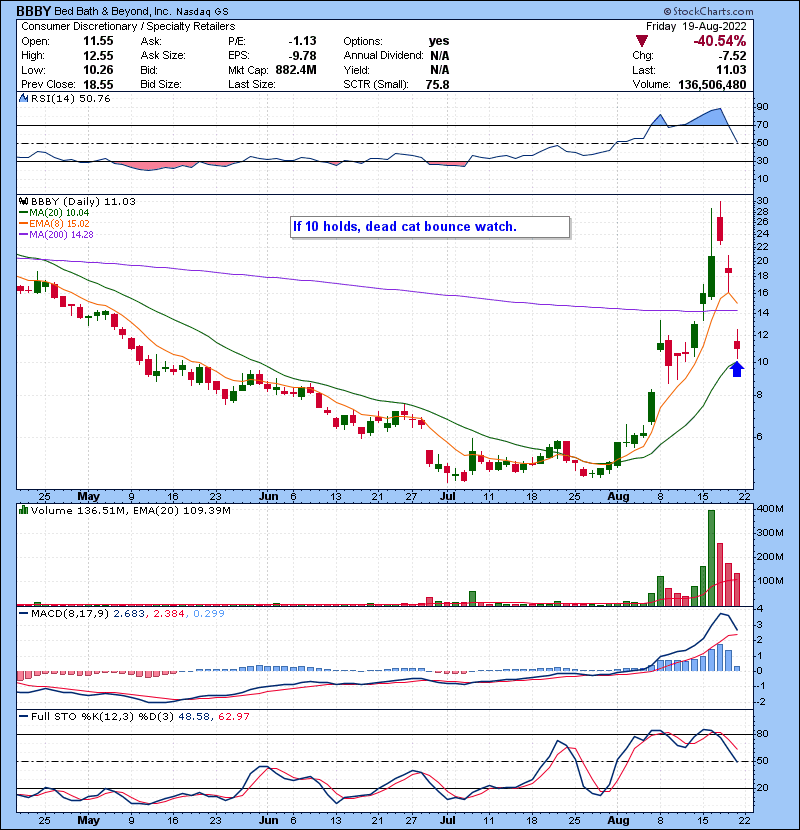
Task: Click the Consumer Discretionary / Specialty Retailers label
Action: [x=128, y=26]
